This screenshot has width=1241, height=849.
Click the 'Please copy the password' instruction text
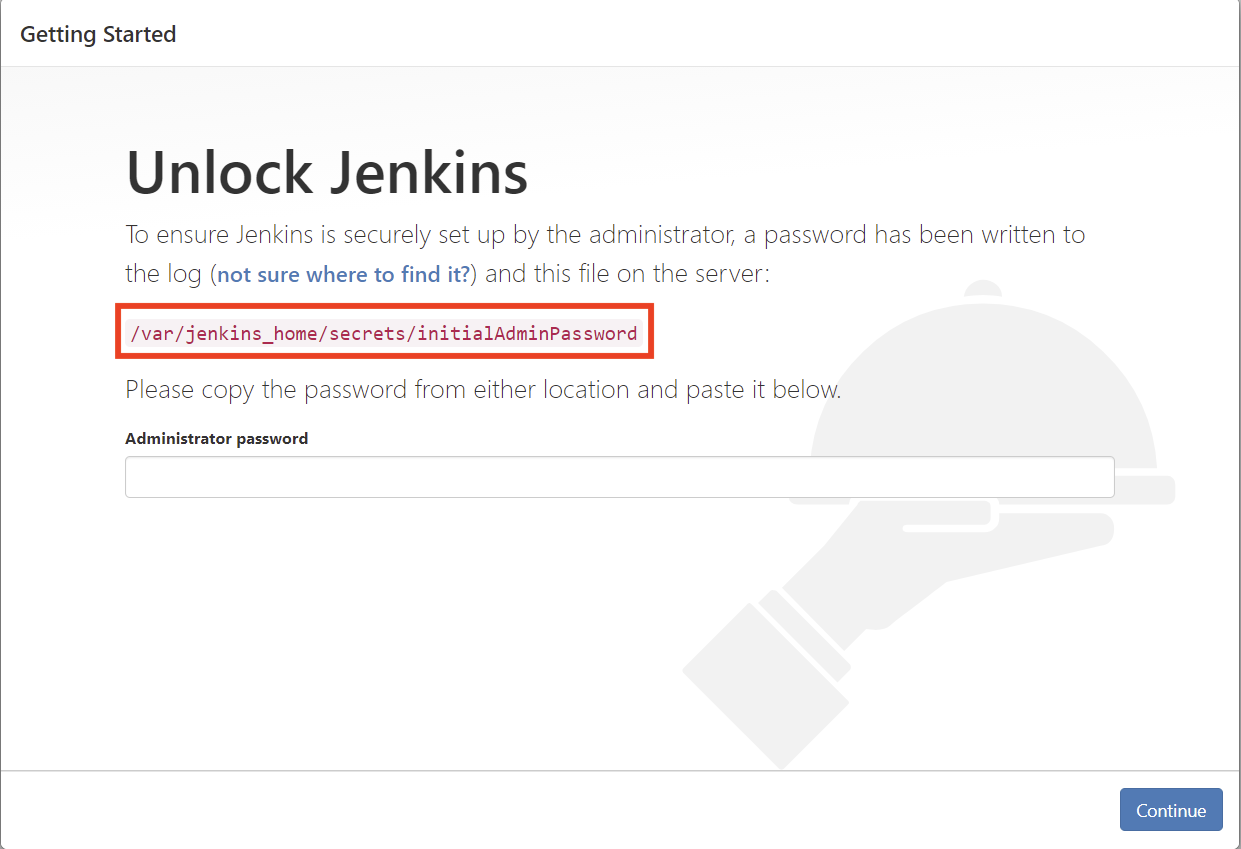pyautogui.click(x=483, y=389)
